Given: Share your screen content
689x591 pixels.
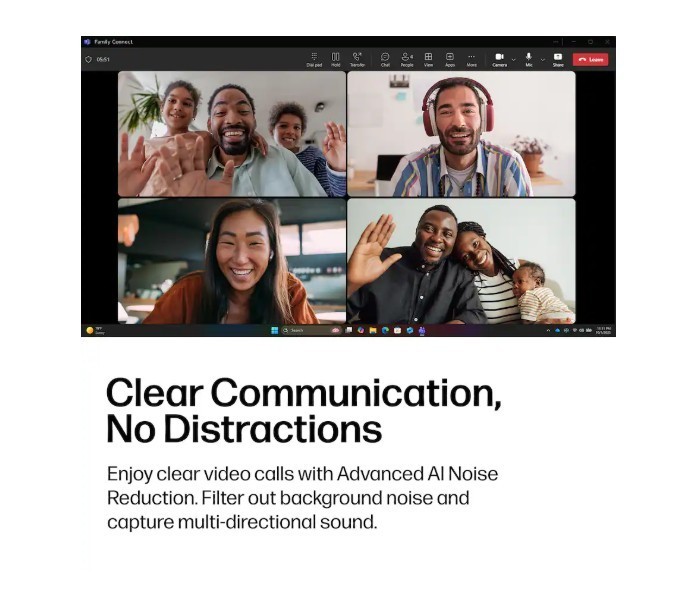Looking at the screenshot, I should 558,59.
